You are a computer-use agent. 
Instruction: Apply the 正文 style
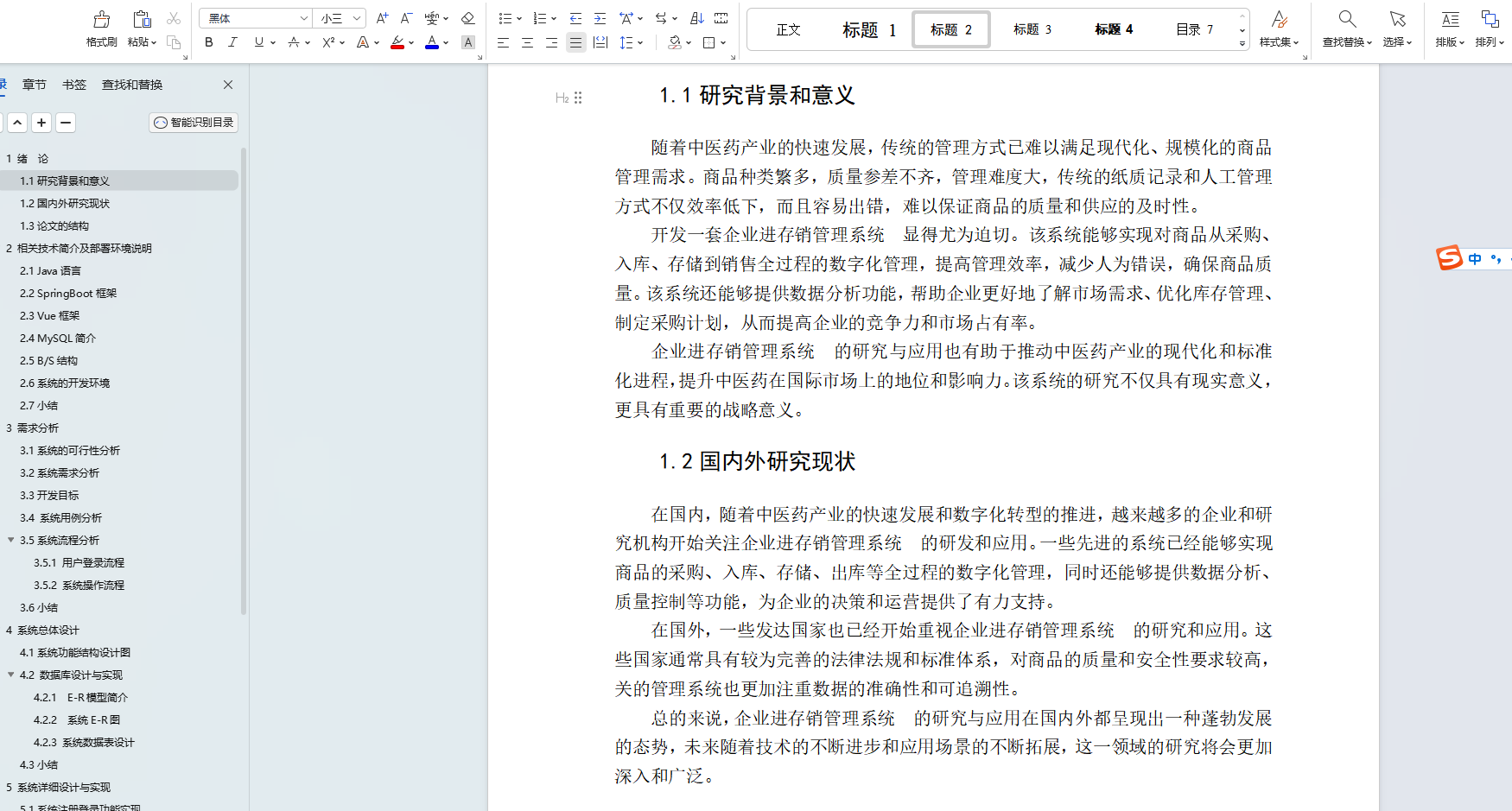(788, 29)
